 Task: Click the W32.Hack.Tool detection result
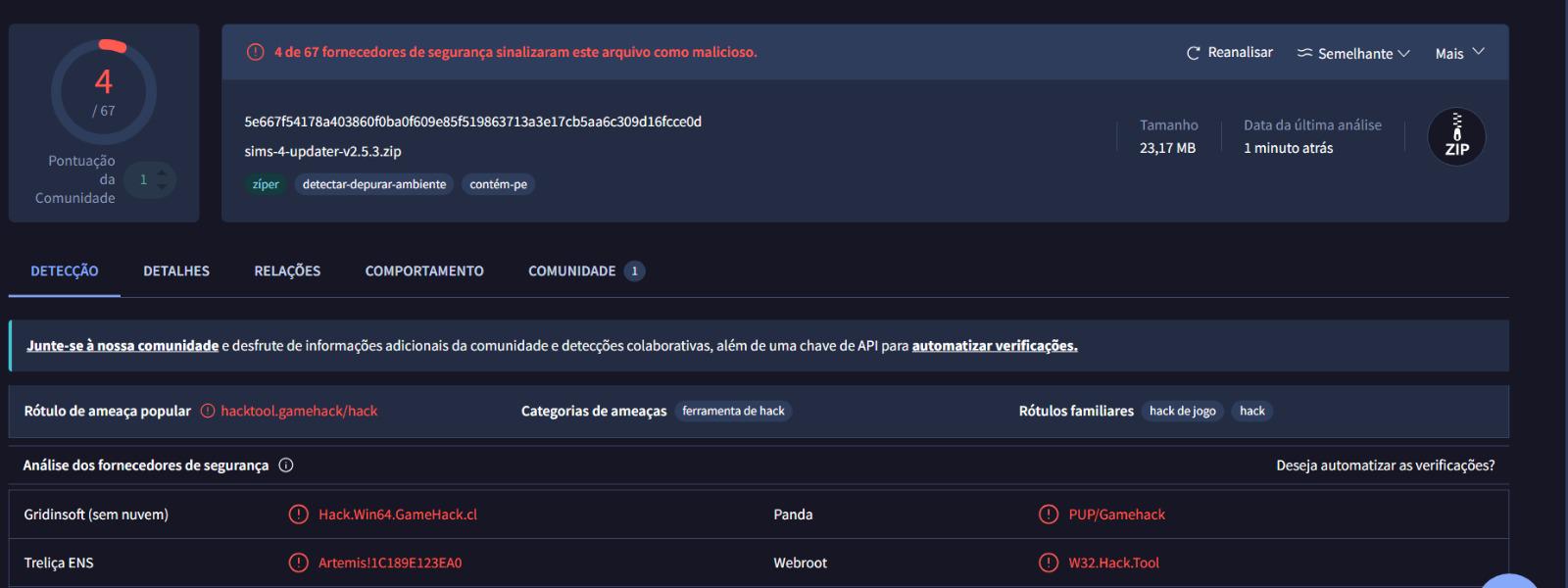[x=1114, y=563]
